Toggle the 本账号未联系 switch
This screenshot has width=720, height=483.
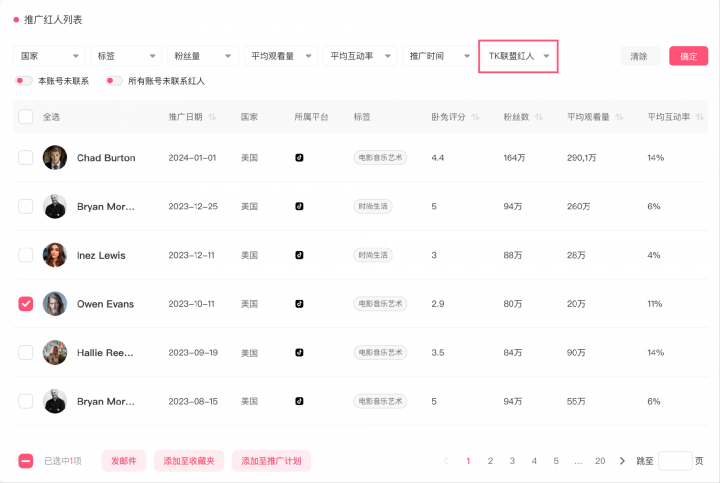coord(23,81)
